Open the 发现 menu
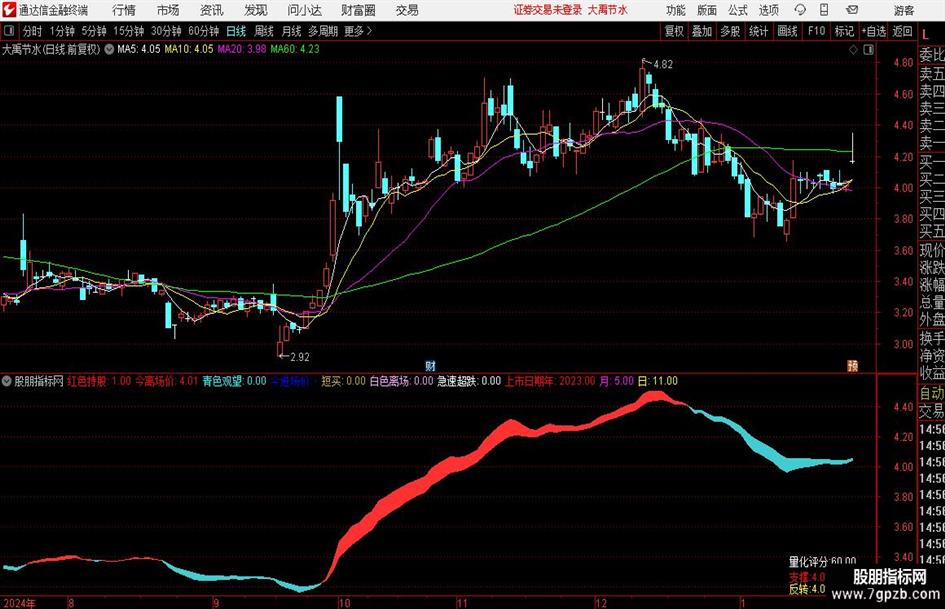945x609 pixels. point(256,10)
